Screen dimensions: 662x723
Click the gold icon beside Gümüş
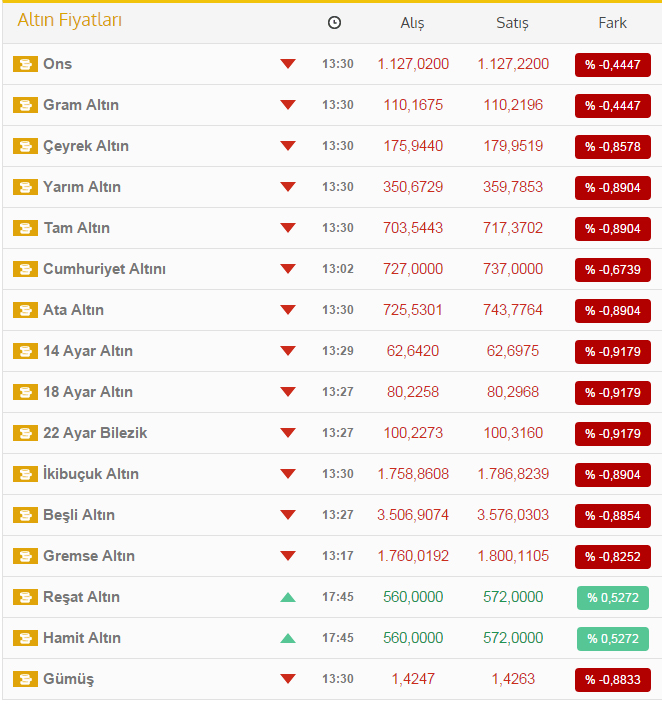click(x=25, y=680)
